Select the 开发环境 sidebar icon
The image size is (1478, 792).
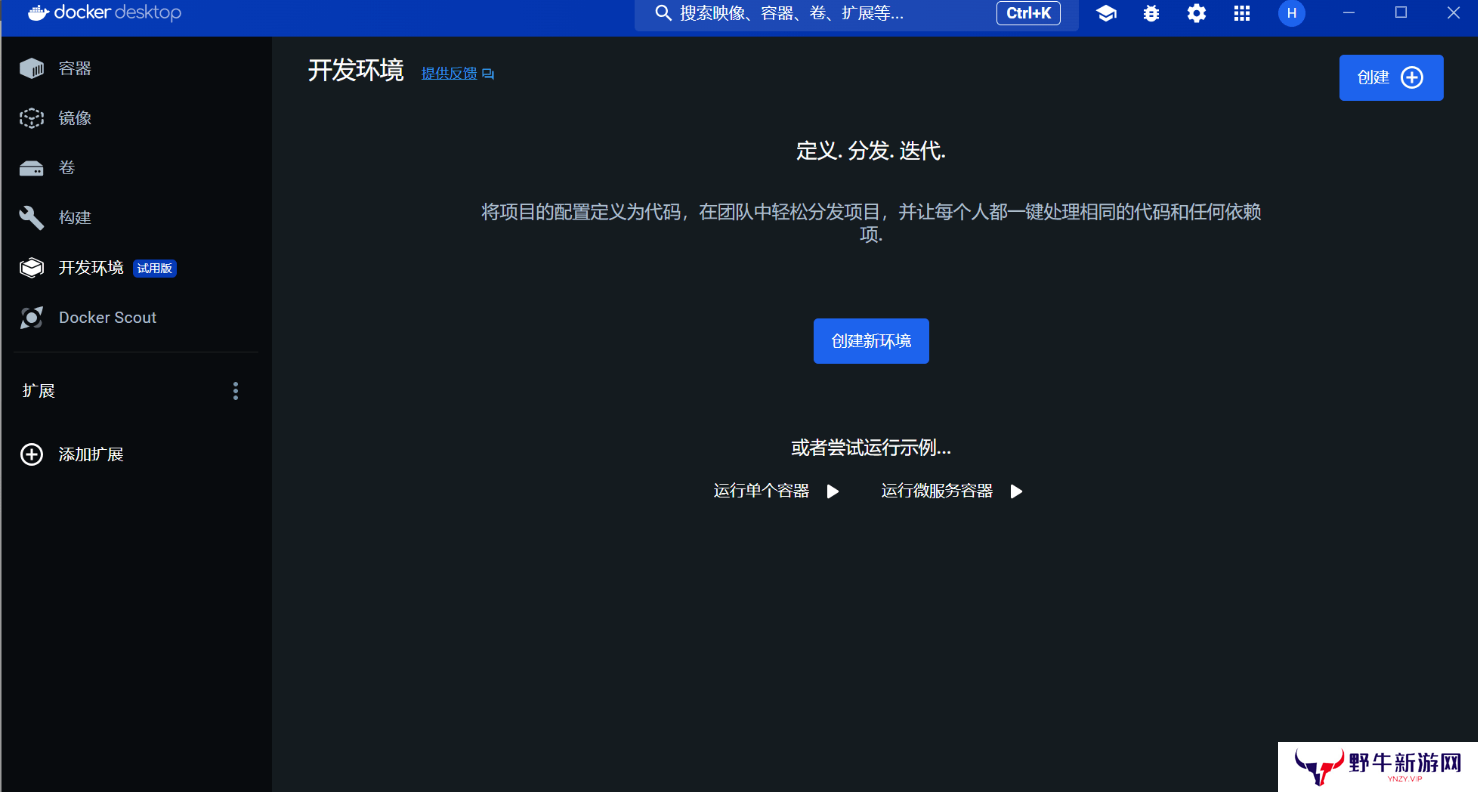point(32,267)
